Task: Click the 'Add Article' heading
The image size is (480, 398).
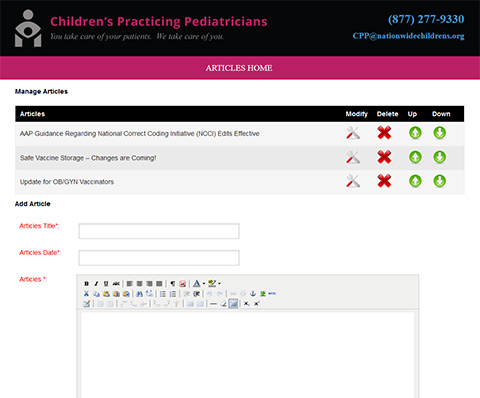Action: 33,204
